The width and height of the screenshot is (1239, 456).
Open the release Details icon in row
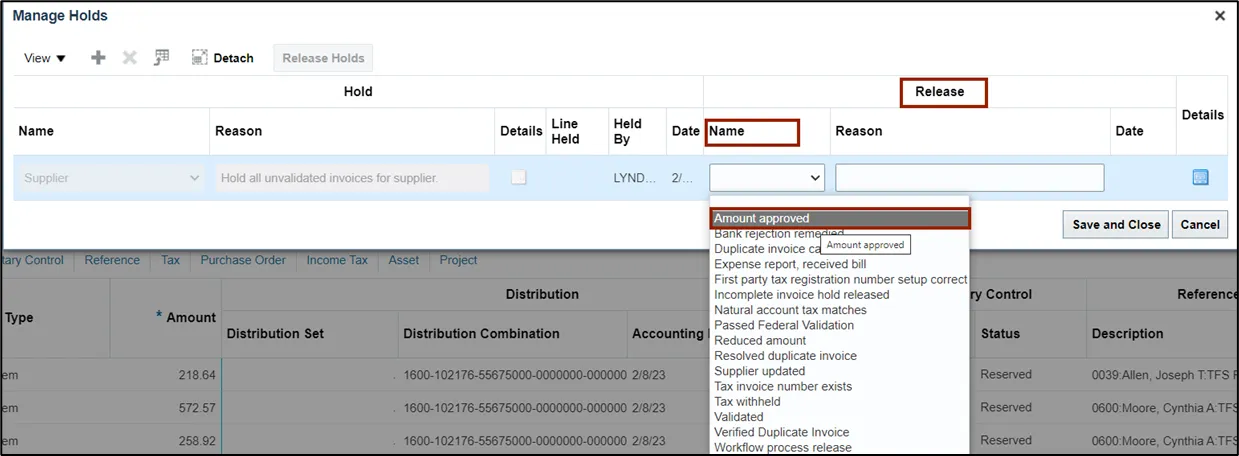pyautogui.click(x=1200, y=178)
